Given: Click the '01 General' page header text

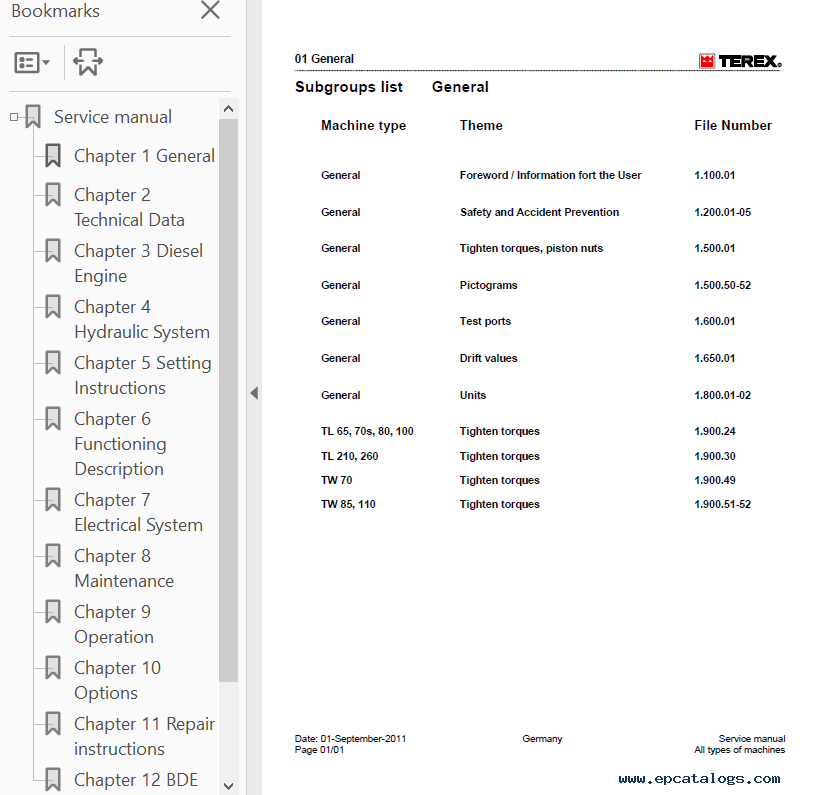Looking at the screenshot, I should pos(324,59).
